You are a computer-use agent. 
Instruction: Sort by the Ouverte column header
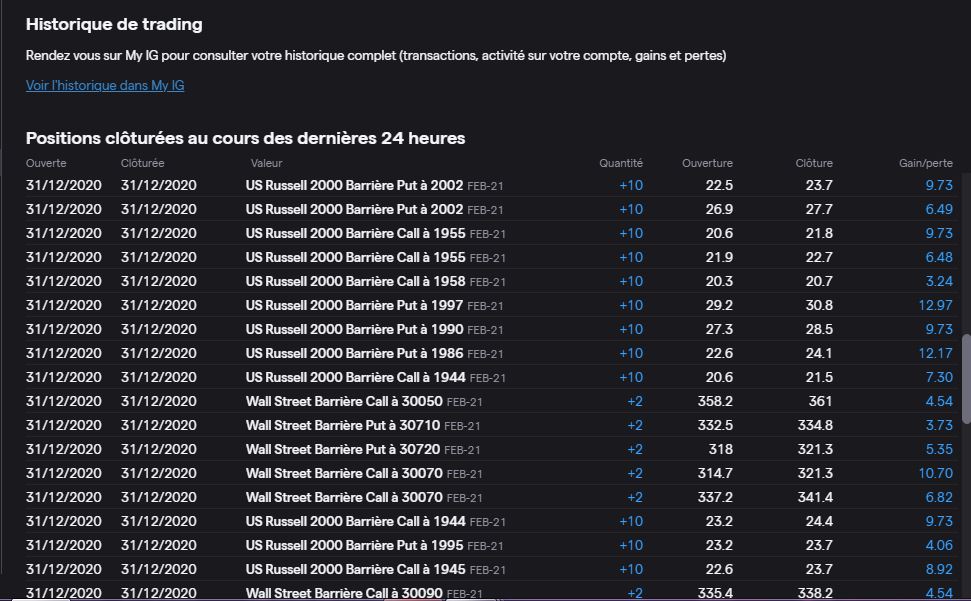pyautogui.click(x=46, y=163)
